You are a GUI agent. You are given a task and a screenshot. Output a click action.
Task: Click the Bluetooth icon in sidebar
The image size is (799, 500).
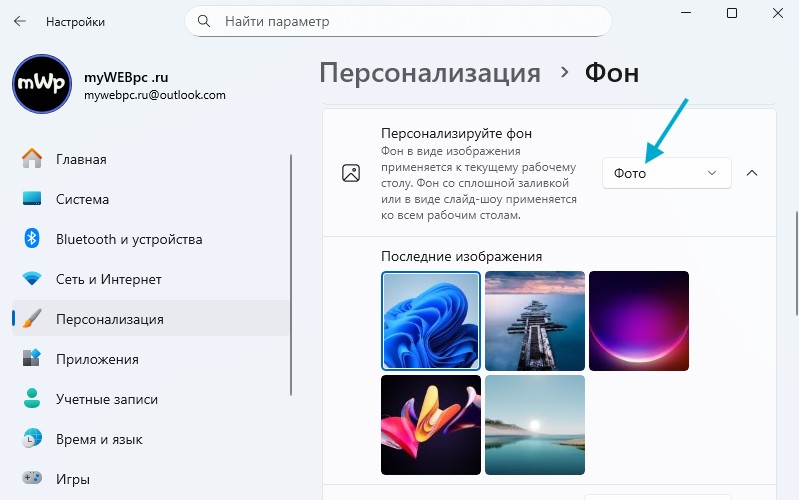32,239
